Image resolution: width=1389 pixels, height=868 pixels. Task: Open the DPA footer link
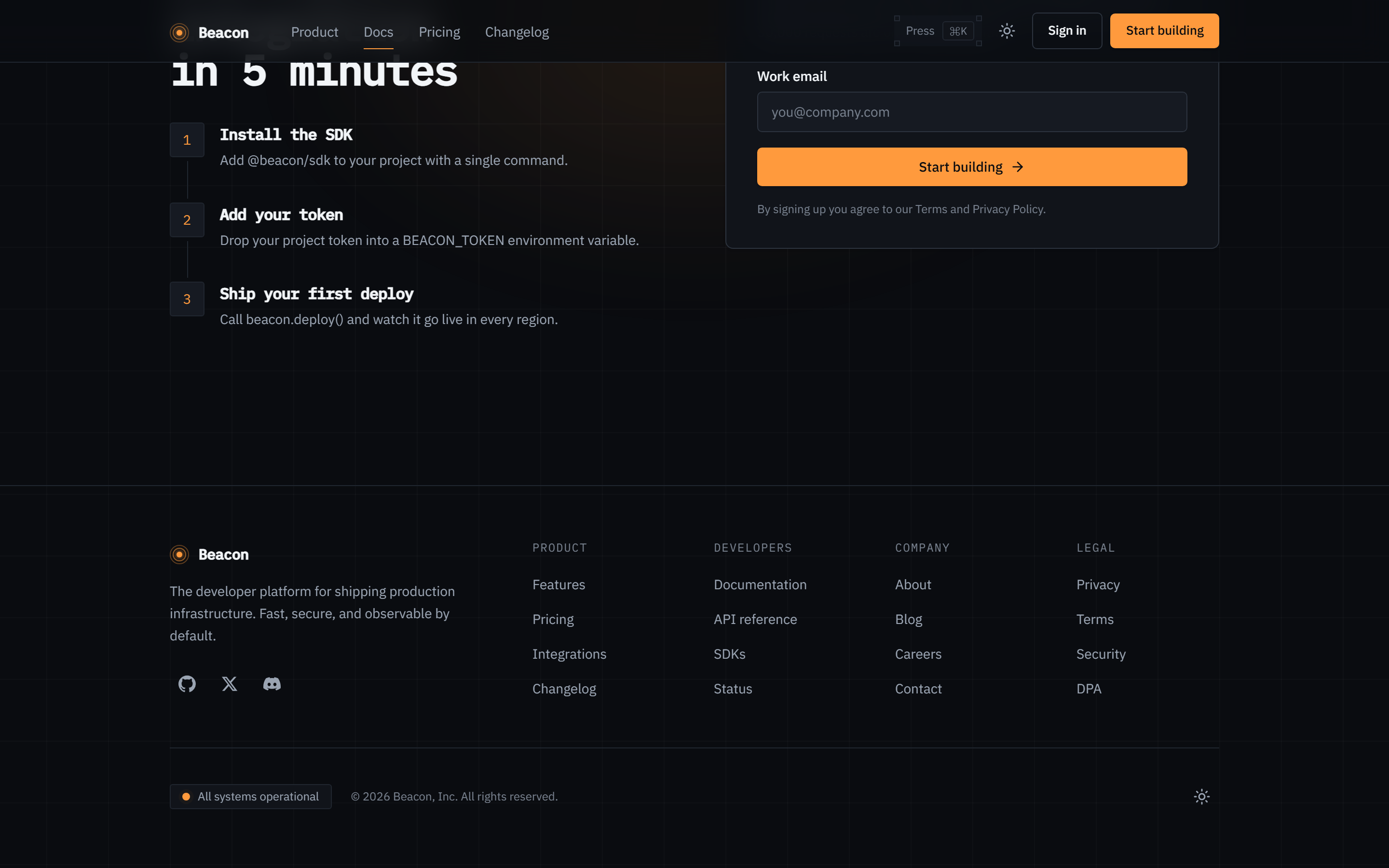1088,689
